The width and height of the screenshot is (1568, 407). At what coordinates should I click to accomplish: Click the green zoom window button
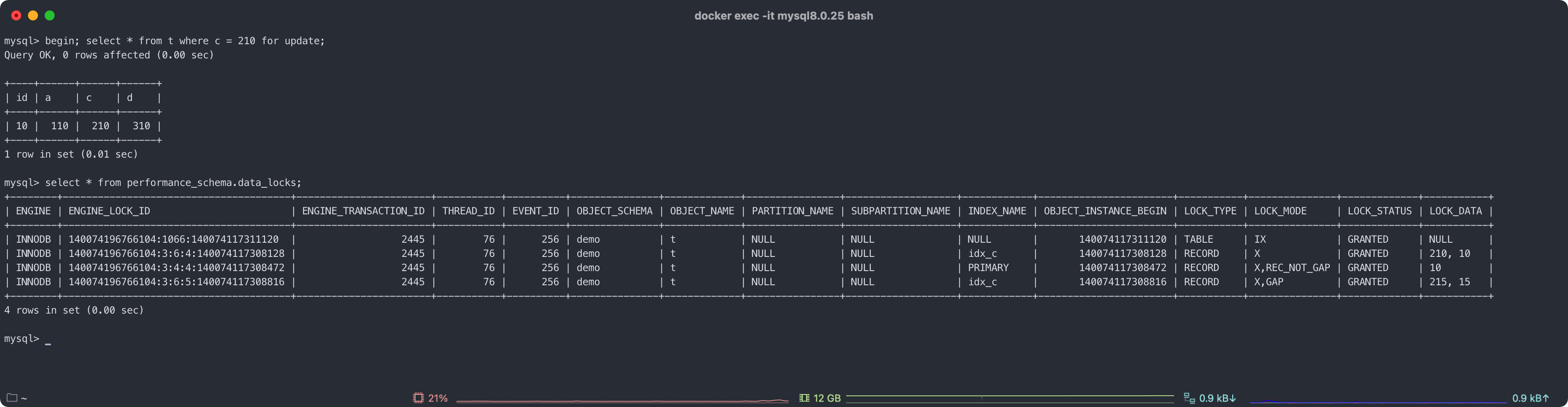click(50, 15)
